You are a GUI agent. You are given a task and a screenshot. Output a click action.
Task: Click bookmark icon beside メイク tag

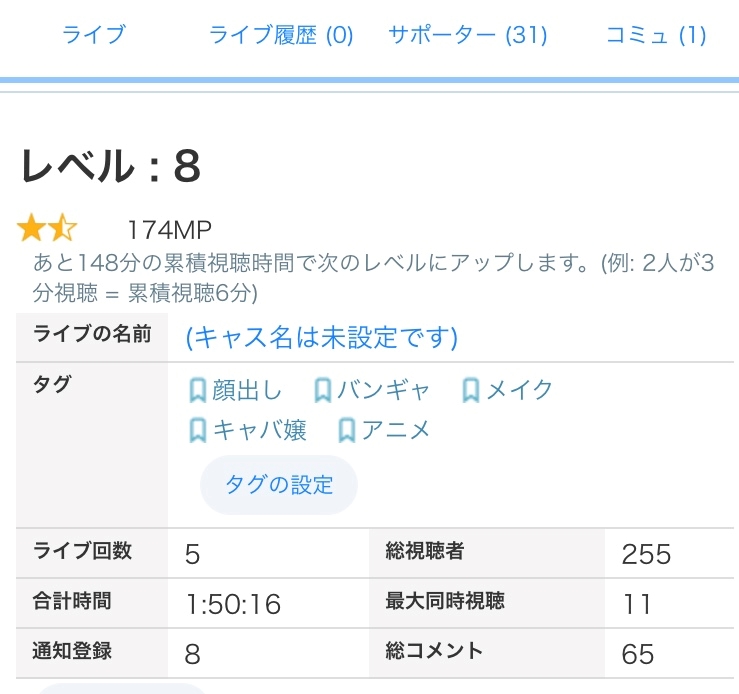click(471, 391)
